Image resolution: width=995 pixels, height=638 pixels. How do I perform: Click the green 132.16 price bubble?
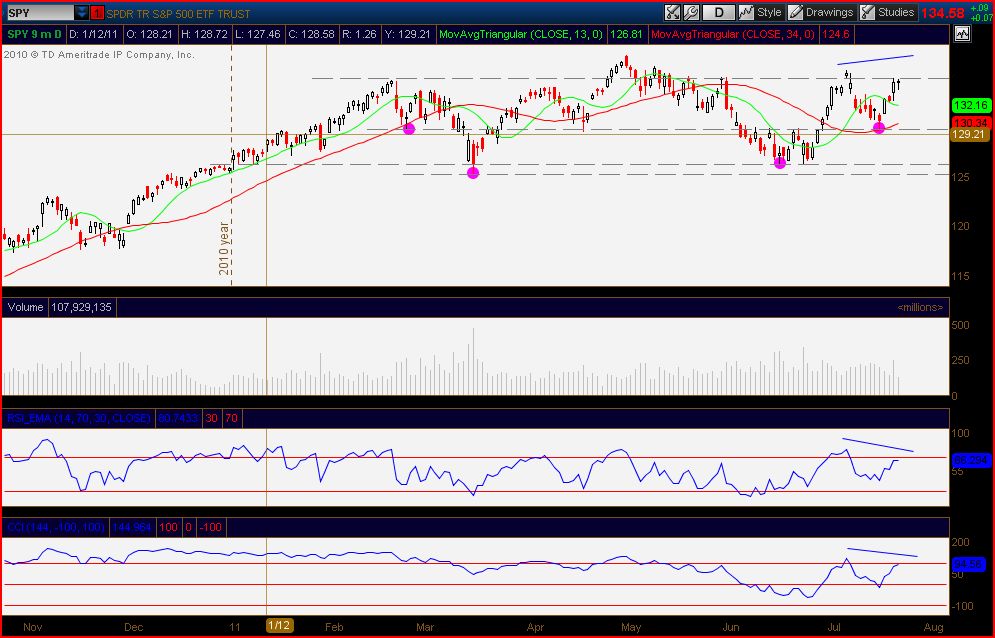[x=971, y=106]
